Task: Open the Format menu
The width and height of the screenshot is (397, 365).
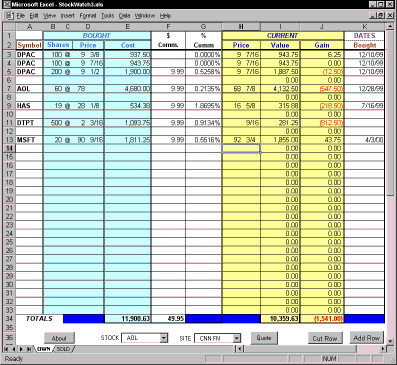Action: (x=88, y=16)
